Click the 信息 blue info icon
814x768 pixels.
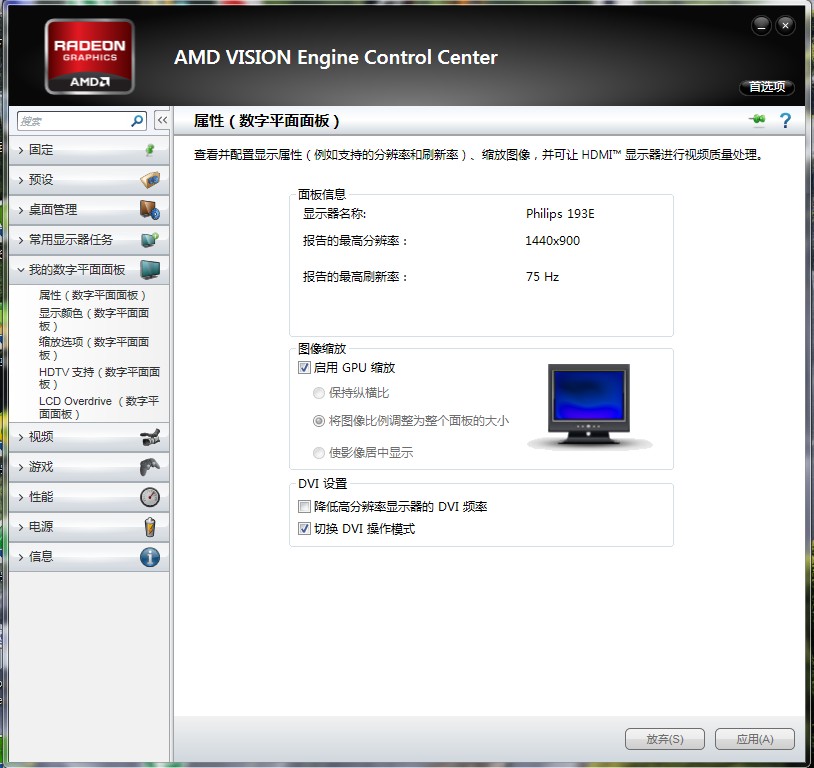pyautogui.click(x=150, y=557)
